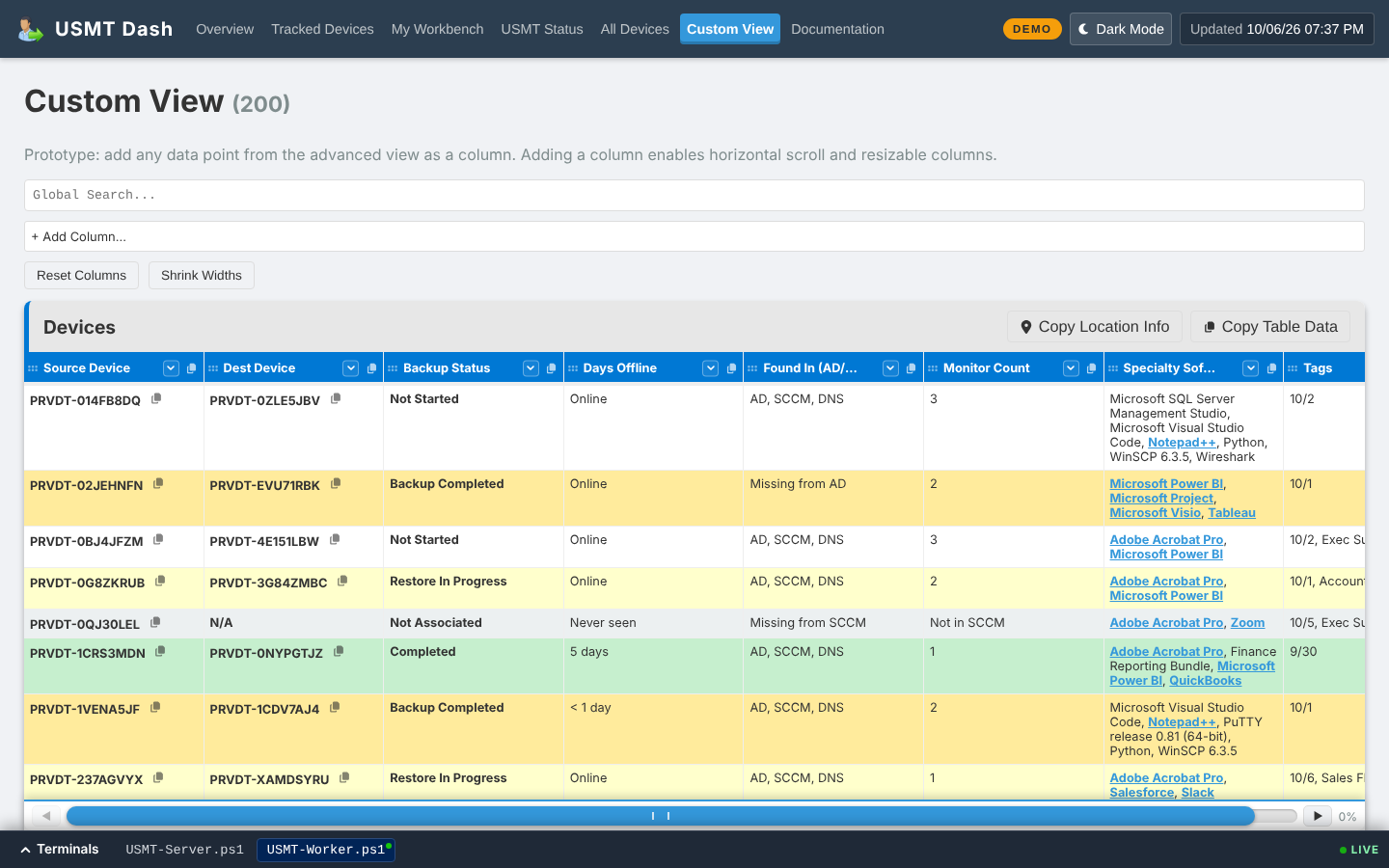Copy the PRVDT-0QJ30LEL device name

pos(155,622)
